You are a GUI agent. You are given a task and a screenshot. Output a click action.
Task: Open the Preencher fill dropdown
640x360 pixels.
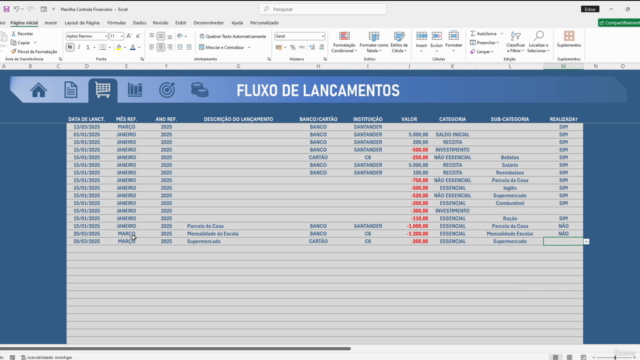tap(484, 42)
